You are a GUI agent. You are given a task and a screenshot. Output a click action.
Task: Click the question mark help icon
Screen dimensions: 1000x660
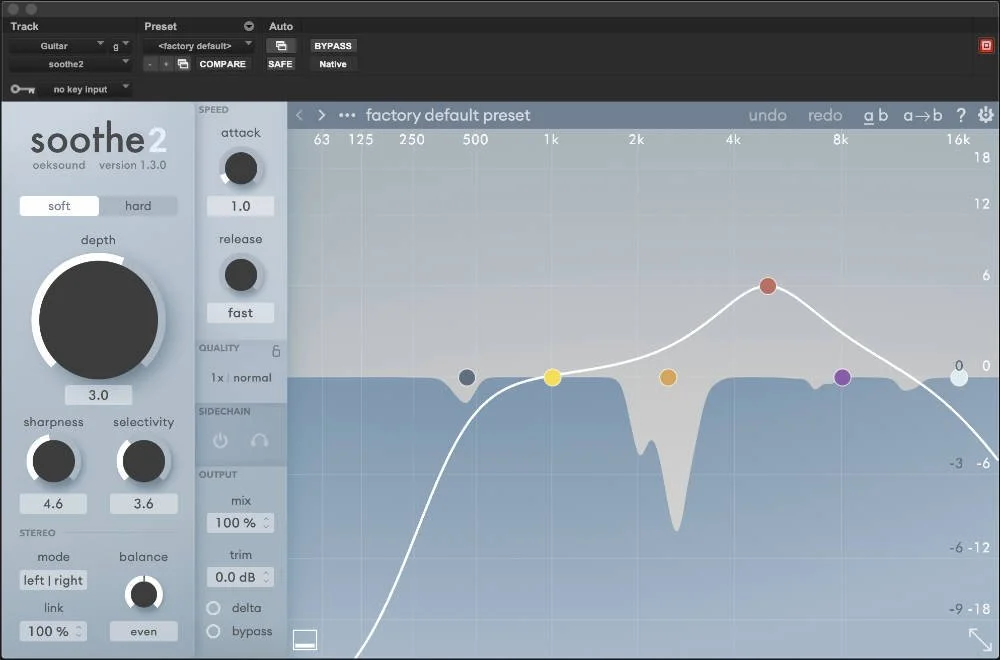pos(960,115)
